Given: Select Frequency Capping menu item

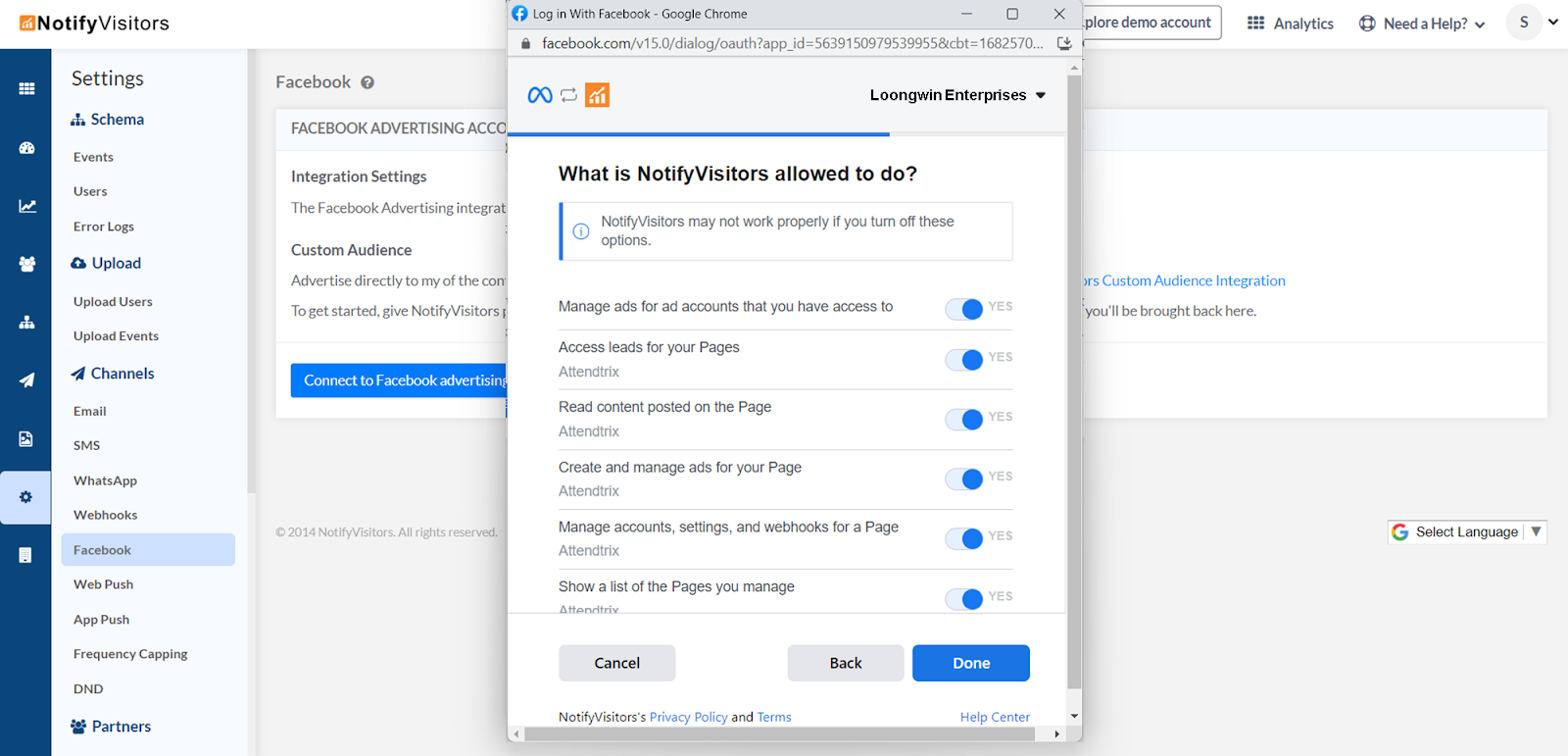Looking at the screenshot, I should click(130, 654).
